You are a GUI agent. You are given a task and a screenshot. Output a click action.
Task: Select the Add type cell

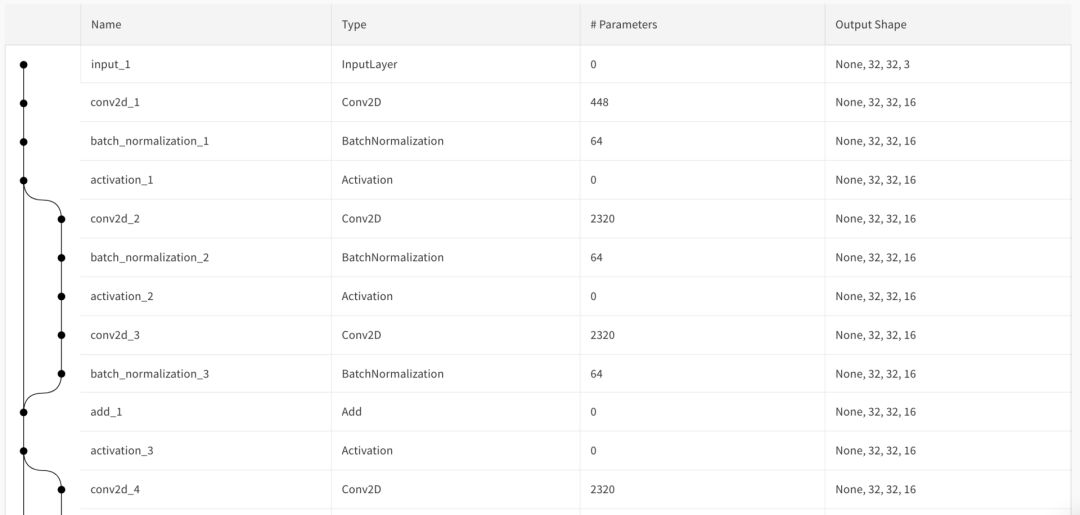[352, 412]
